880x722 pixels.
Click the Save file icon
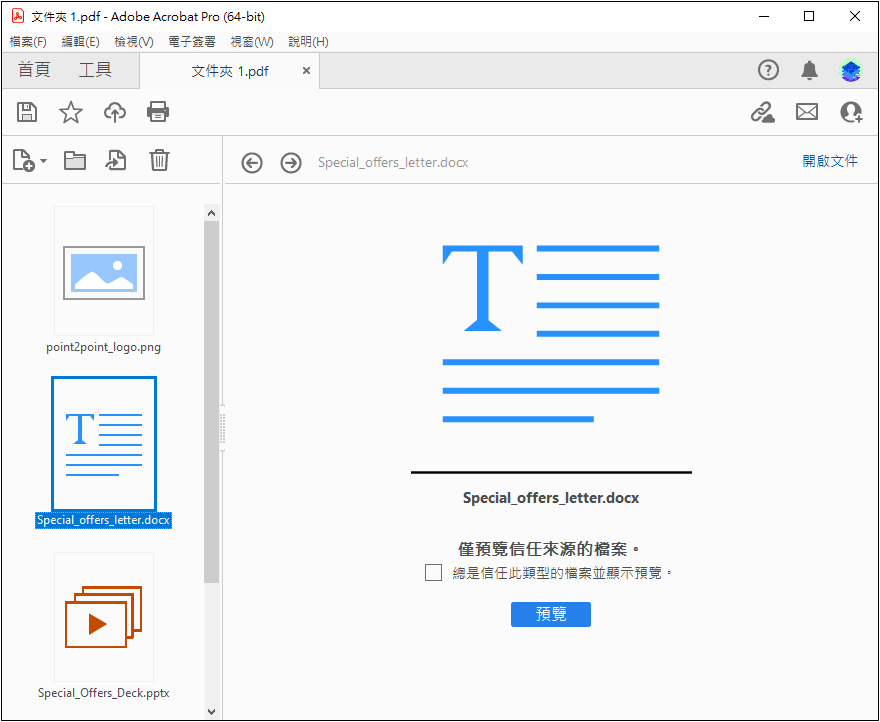27,112
